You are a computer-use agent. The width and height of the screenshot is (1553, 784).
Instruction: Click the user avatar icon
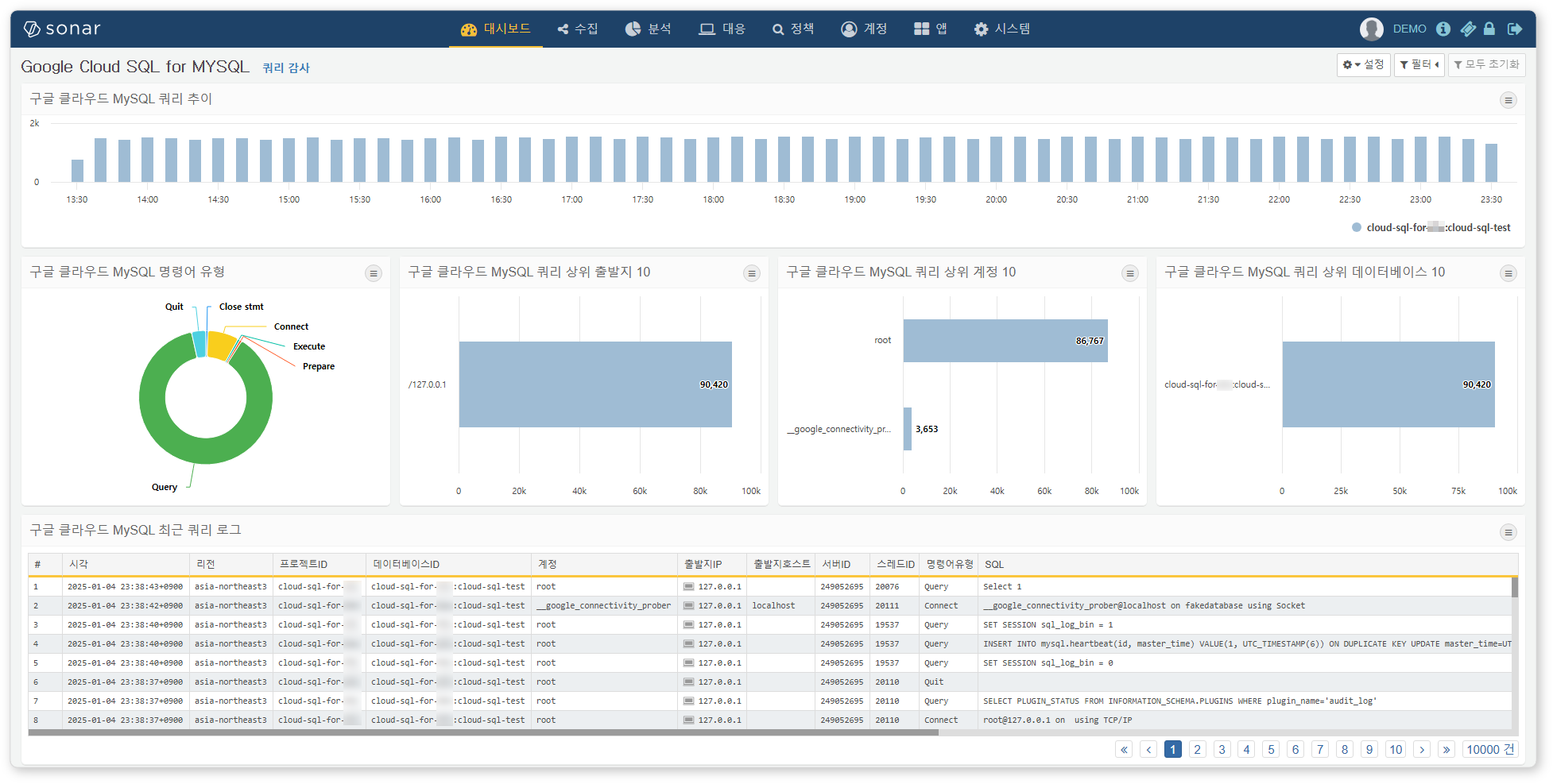[x=1371, y=29]
